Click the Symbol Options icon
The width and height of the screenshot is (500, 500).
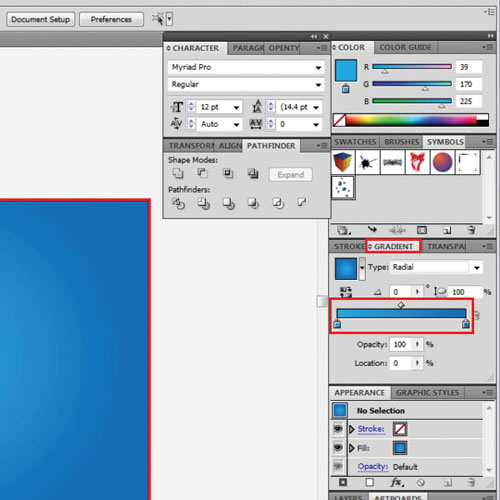422,230
